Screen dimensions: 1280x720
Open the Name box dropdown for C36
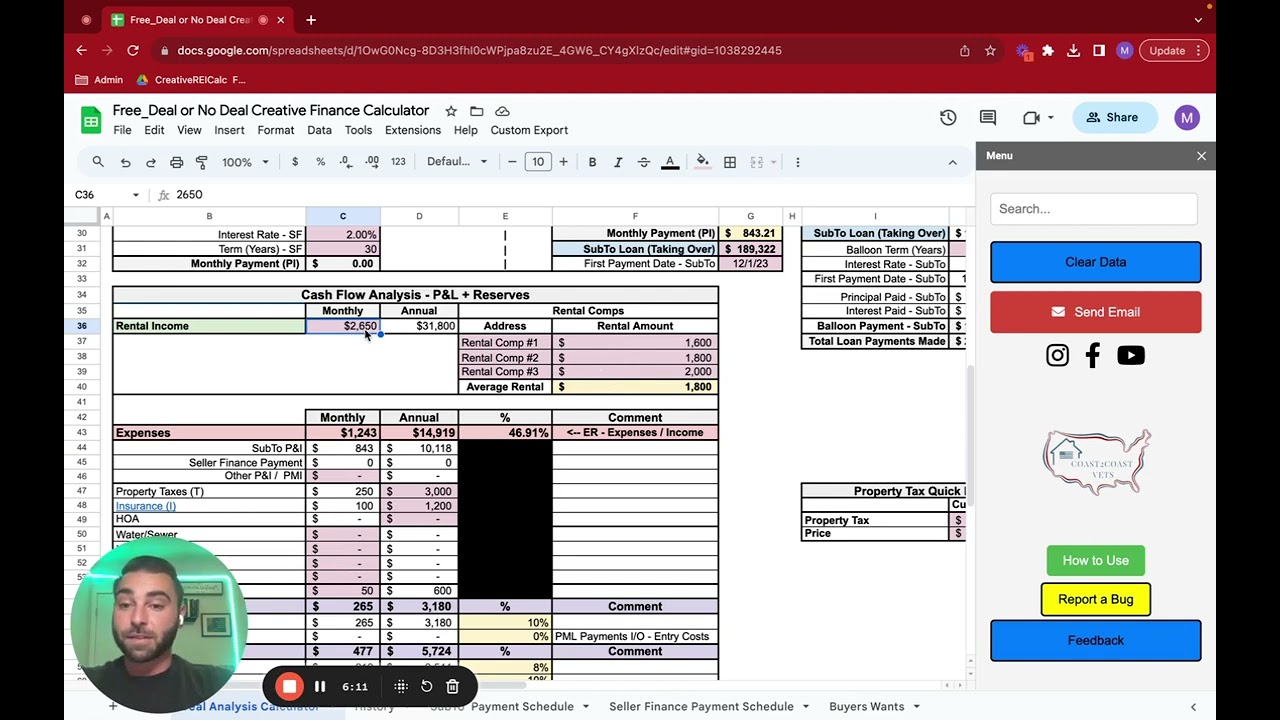click(135, 195)
